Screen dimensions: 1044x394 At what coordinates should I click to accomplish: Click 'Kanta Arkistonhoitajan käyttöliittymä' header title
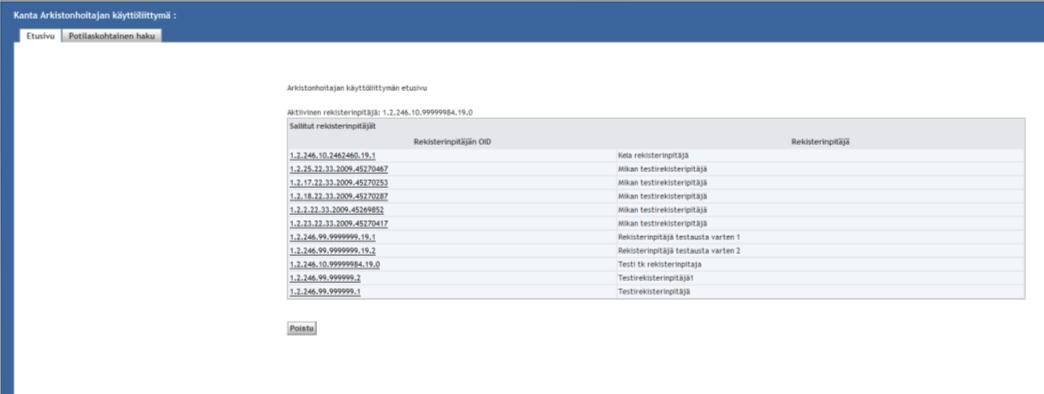tap(95, 15)
